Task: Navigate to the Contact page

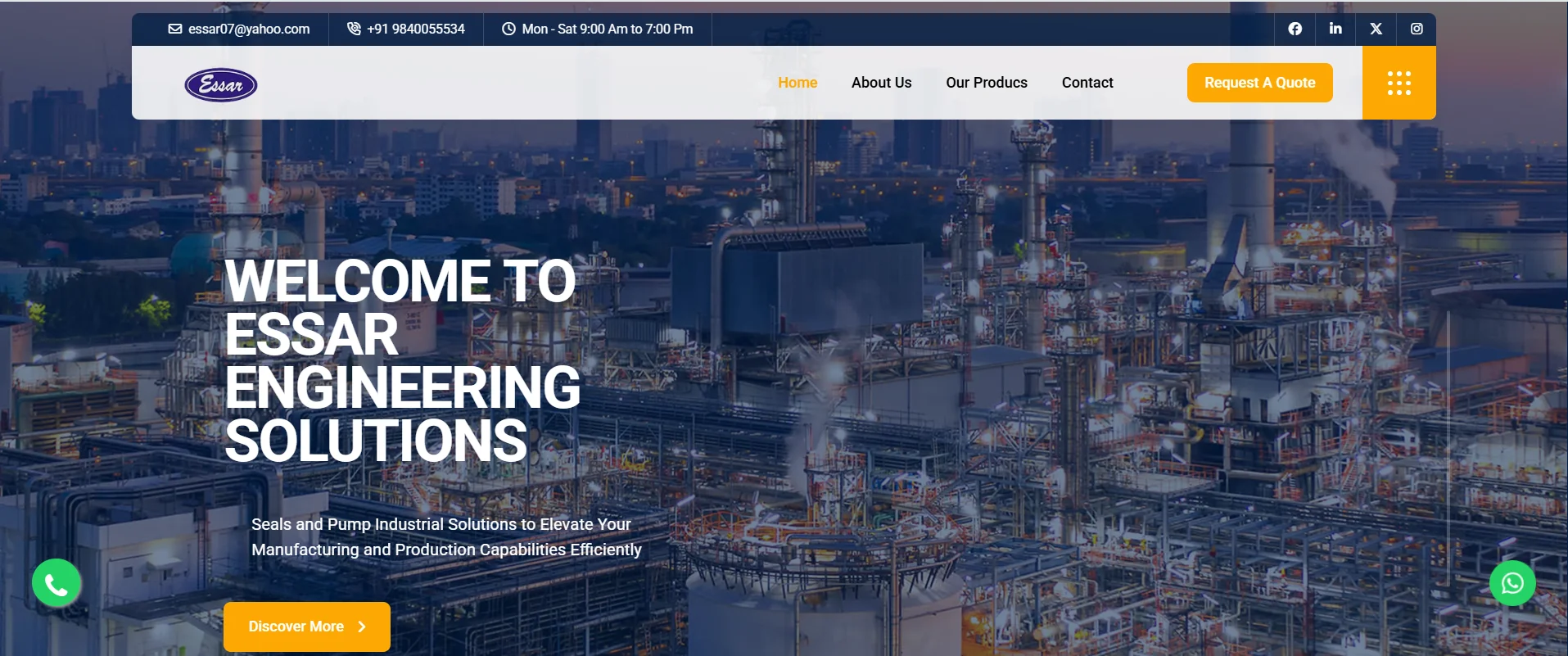Action: tap(1087, 83)
